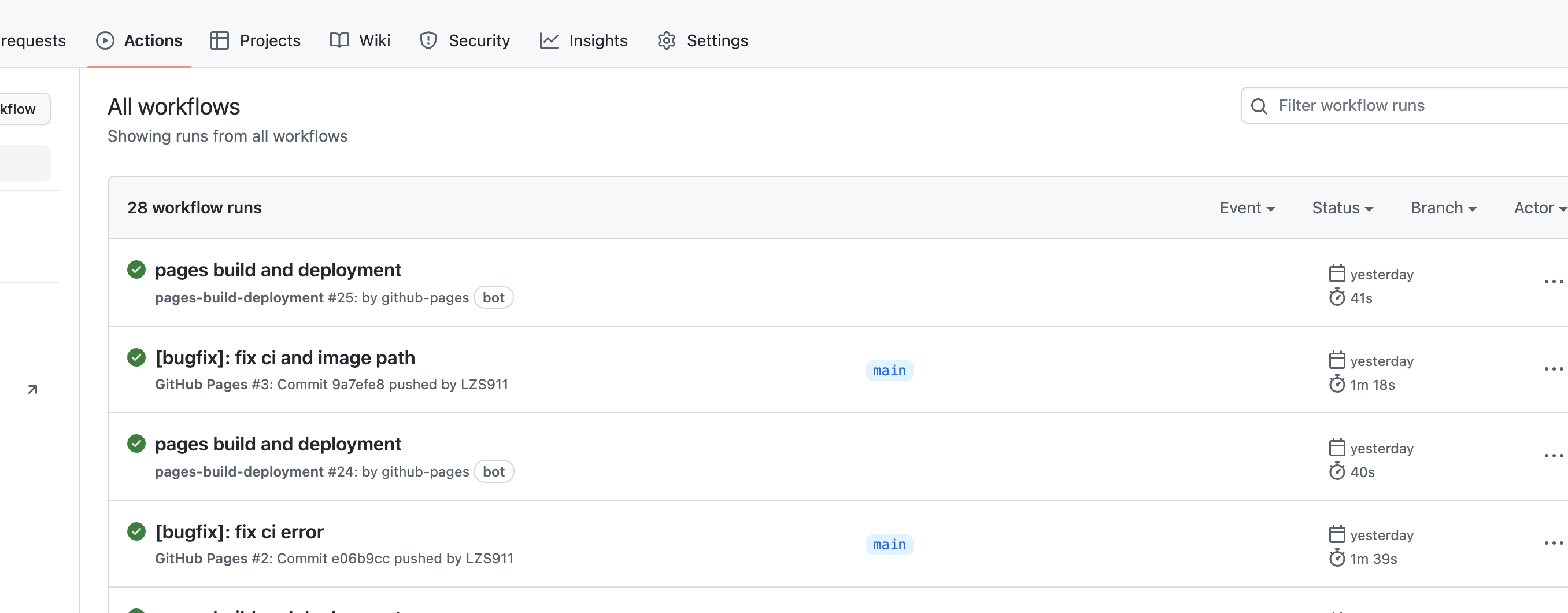
Task: Open more options menu for run #24
Action: click(1554, 455)
